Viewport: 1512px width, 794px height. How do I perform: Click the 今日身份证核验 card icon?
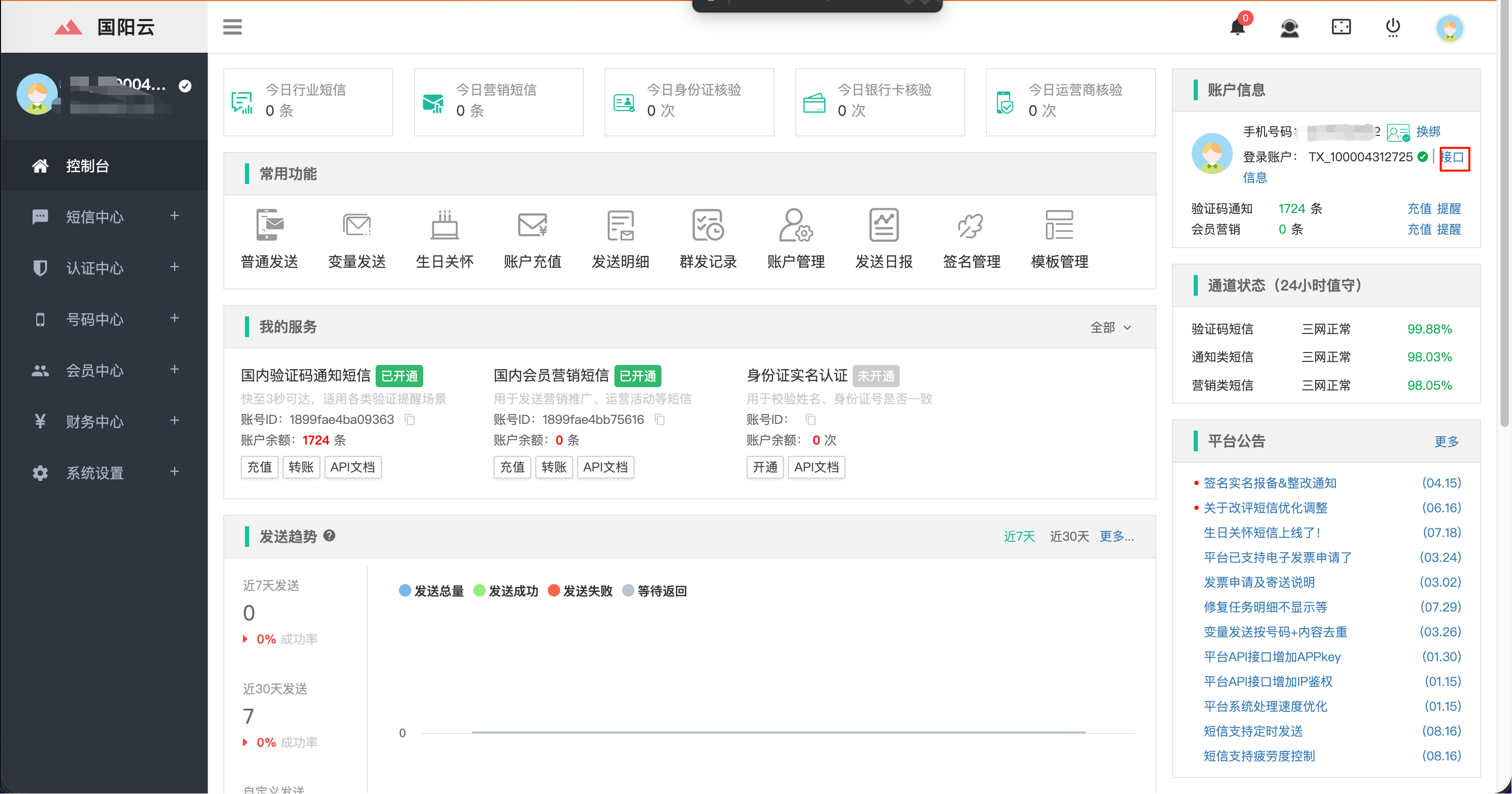623,103
